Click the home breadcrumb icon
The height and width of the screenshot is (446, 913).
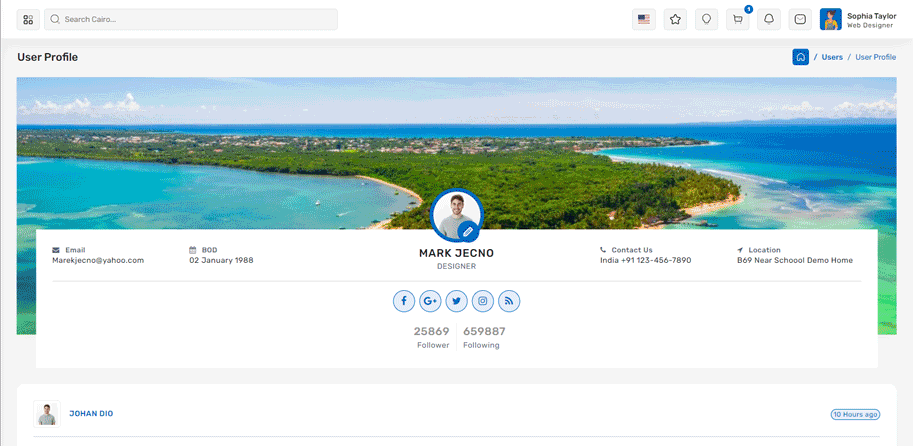pos(800,57)
